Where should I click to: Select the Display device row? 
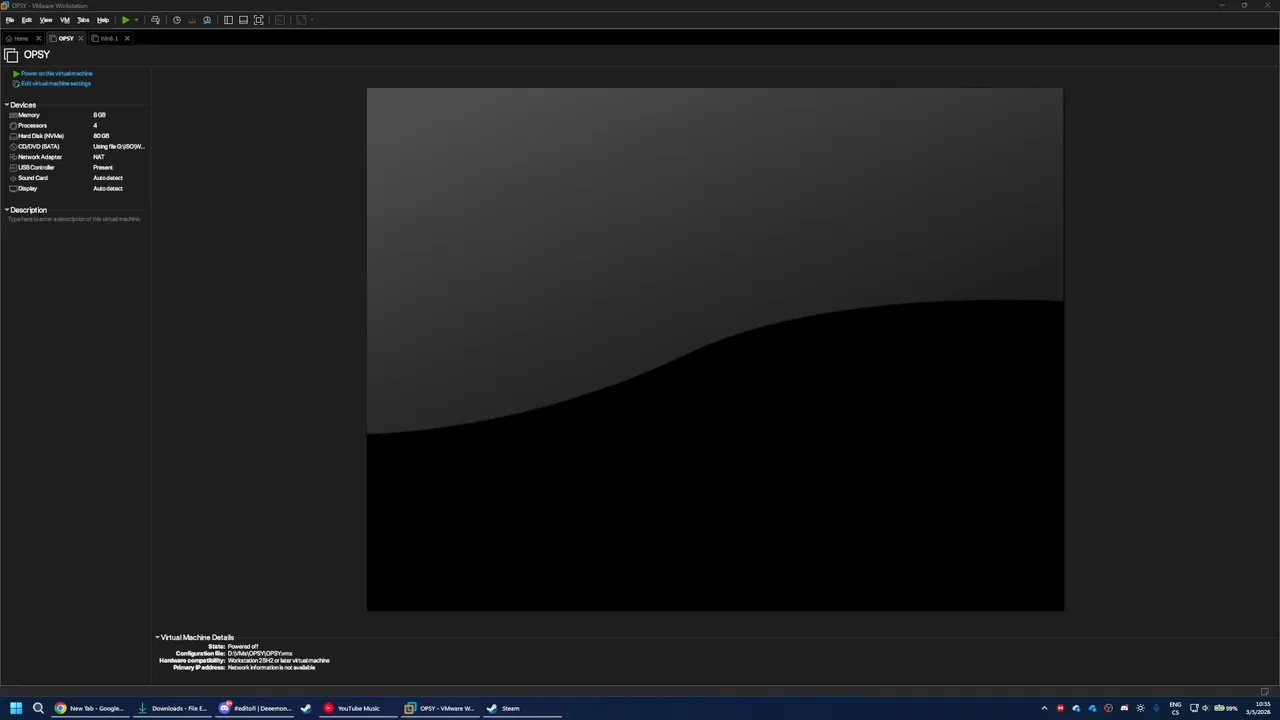[x=76, y=189]
